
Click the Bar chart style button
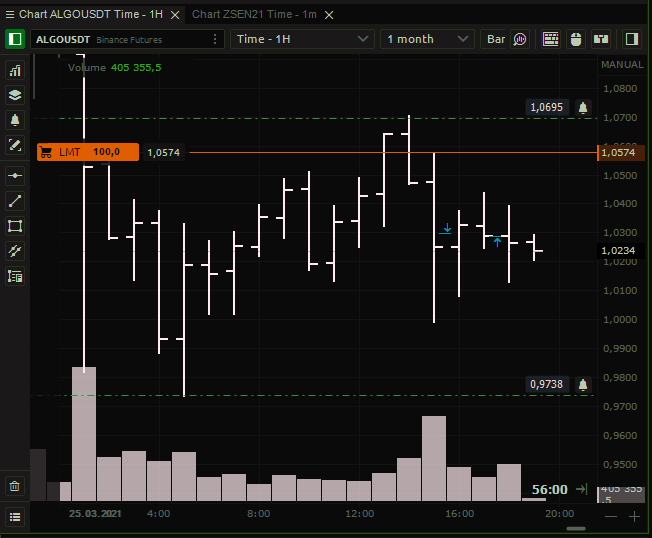pyautogui.click(x=506, y=39)
